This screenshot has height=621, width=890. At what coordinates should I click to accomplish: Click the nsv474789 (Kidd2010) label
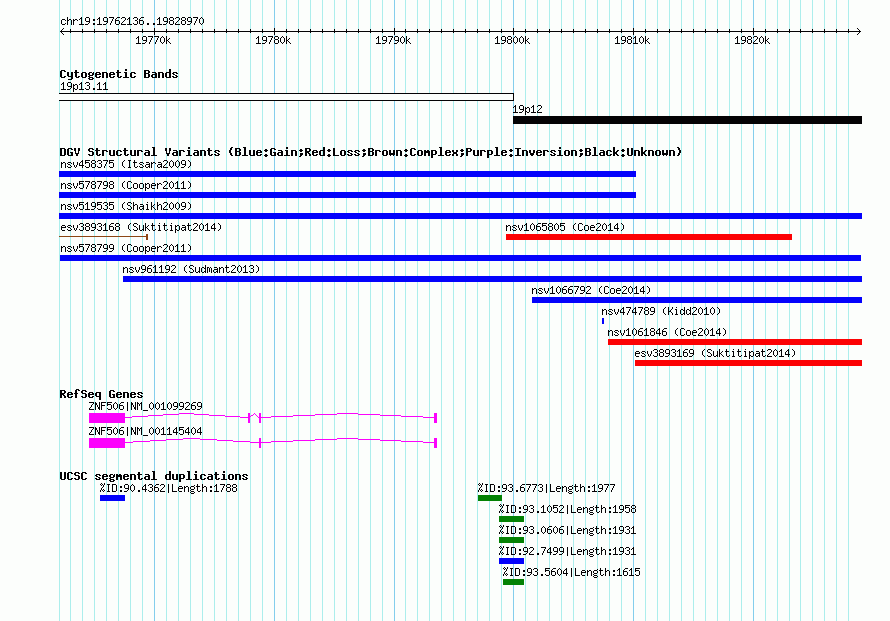661,311
